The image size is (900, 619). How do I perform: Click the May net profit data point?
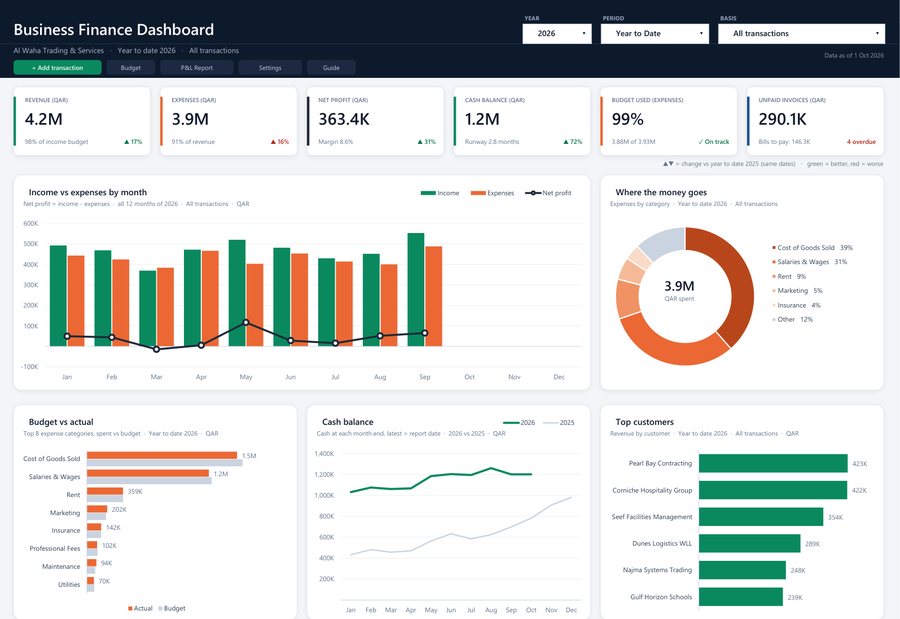(x=246, y=323)
